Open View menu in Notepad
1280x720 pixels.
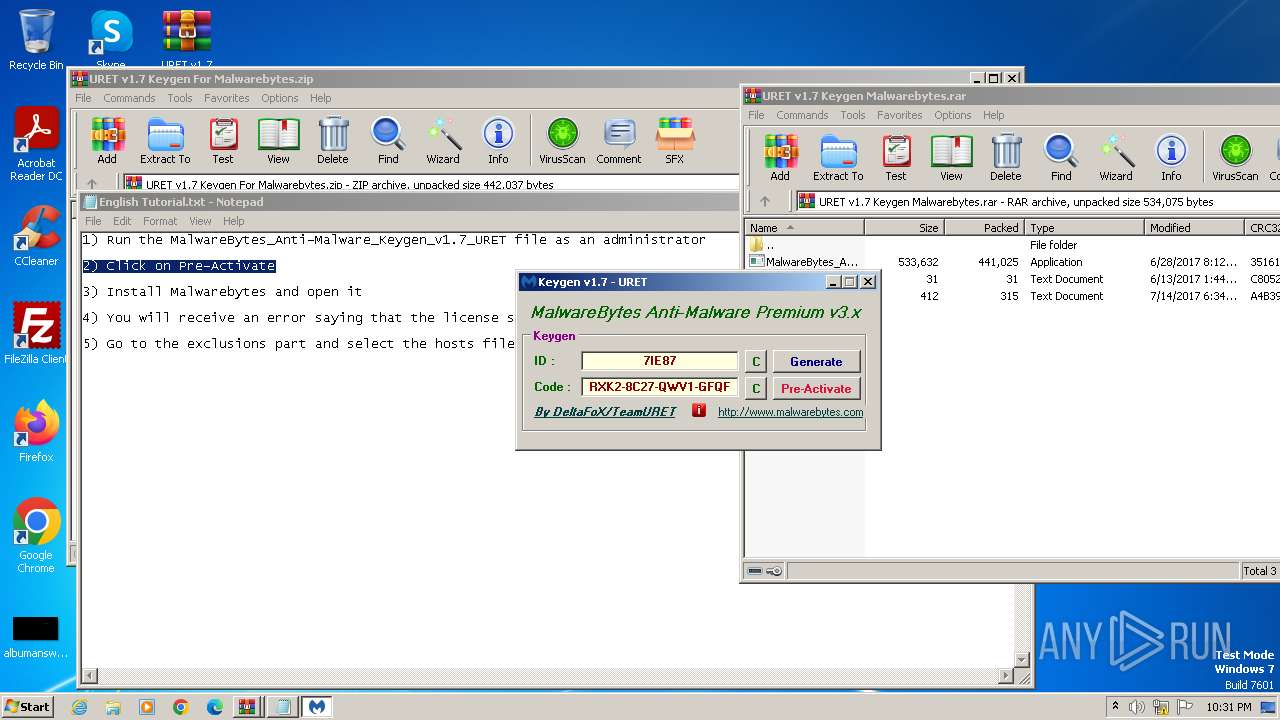(x=200, y=221)
